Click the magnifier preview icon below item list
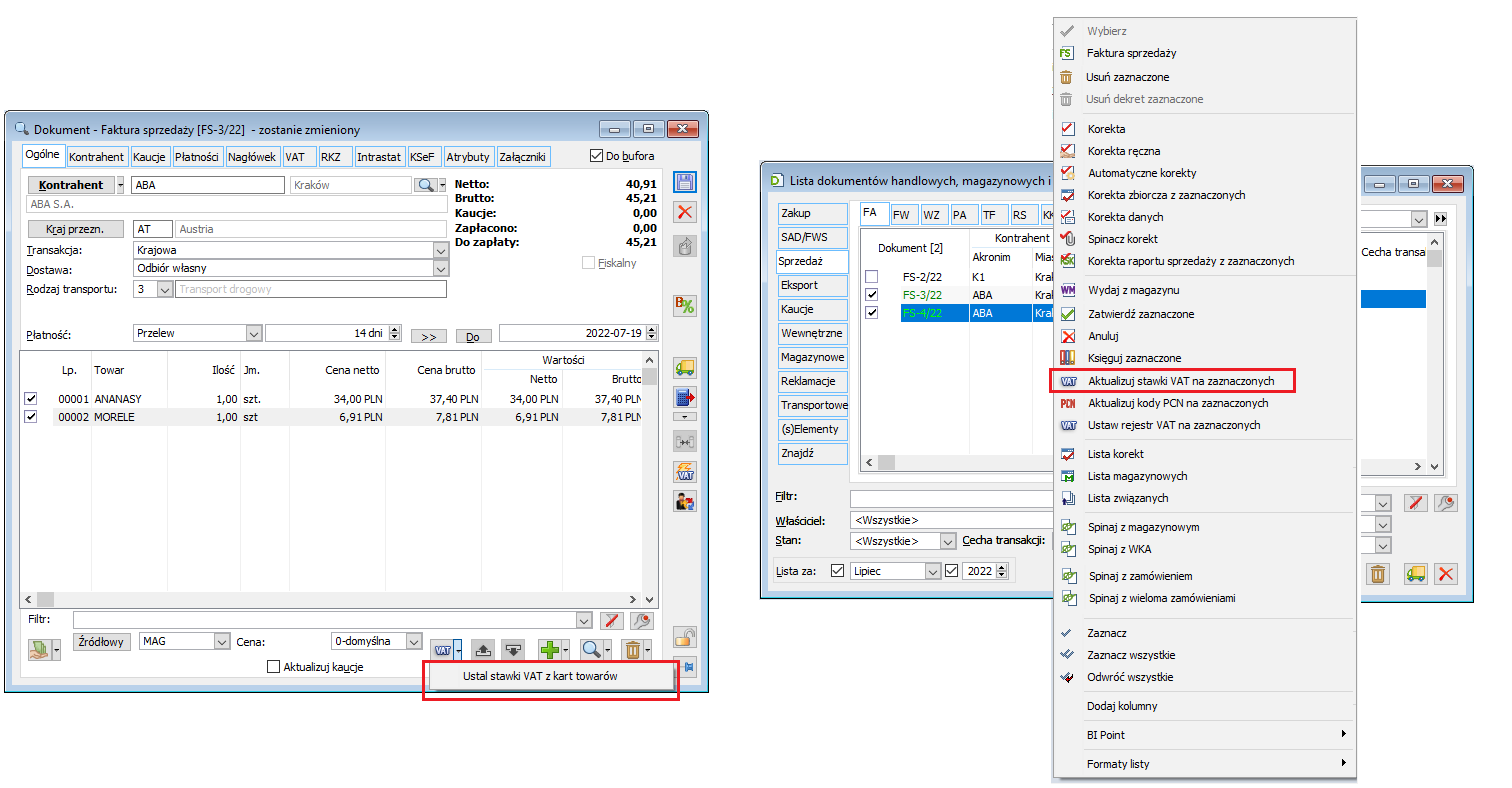The height and width of the screenshot is (788, 1512). tap(591, 649)
